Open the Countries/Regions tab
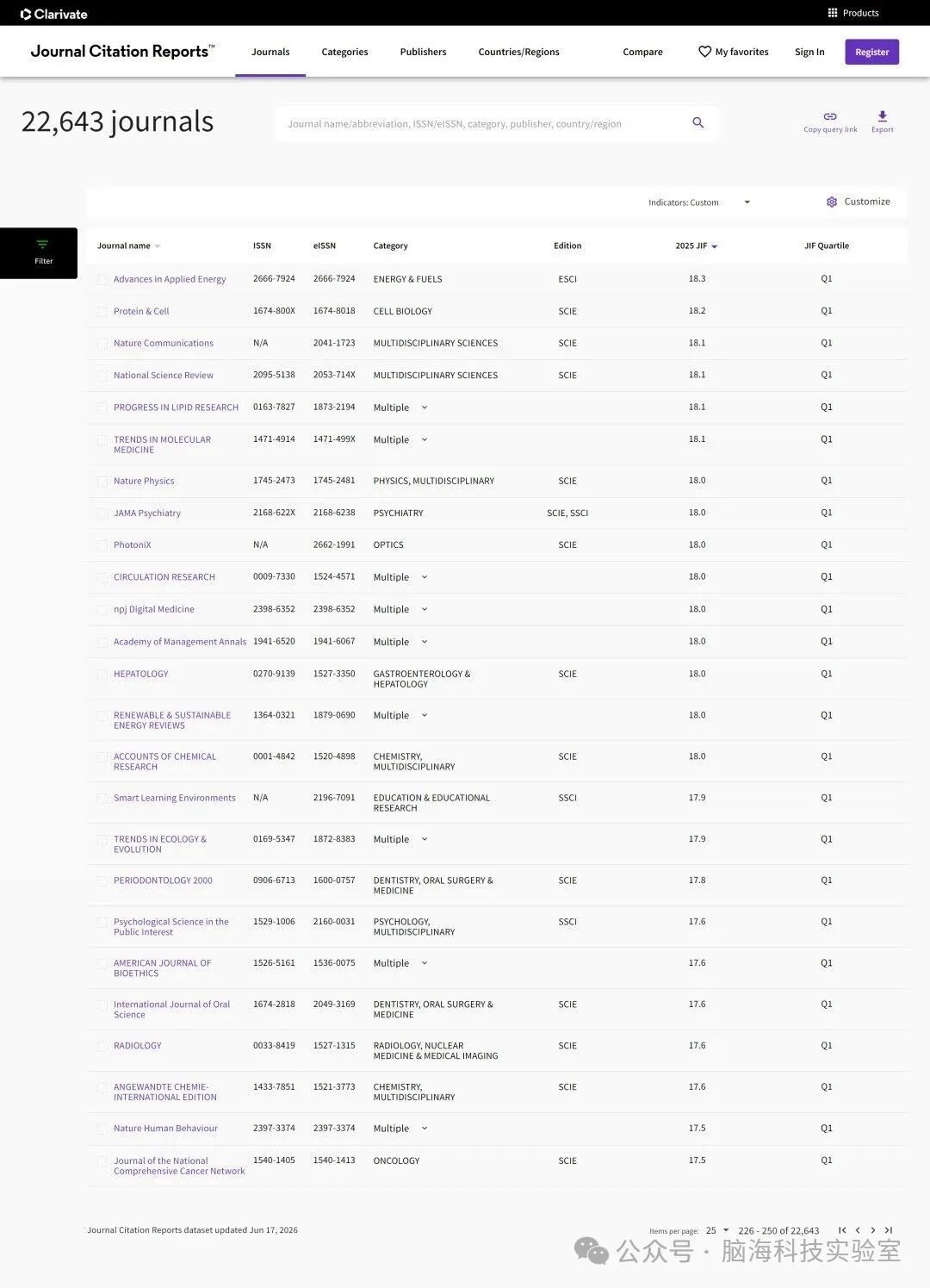The image size is (930, 1288). tap(518, 52)
